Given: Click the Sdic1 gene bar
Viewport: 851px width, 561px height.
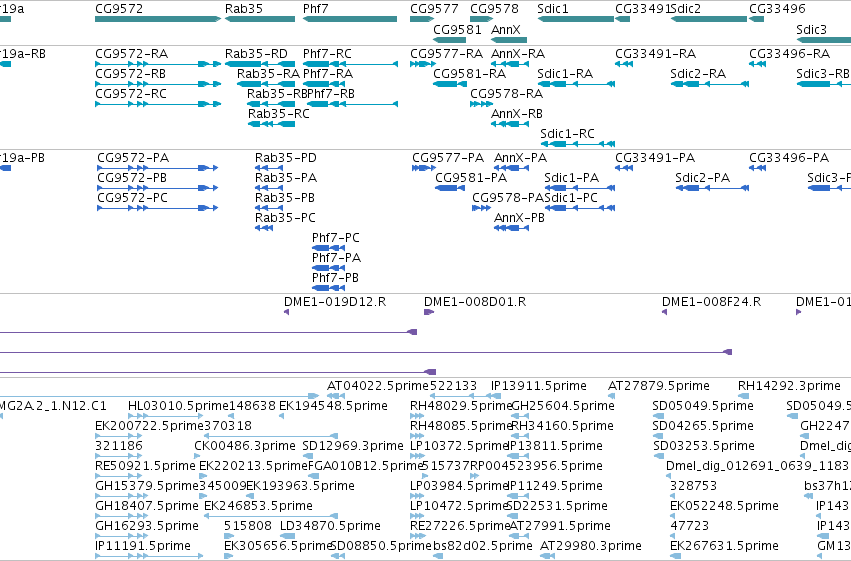Looking at the screenshot, I should (x=576, y=19).
